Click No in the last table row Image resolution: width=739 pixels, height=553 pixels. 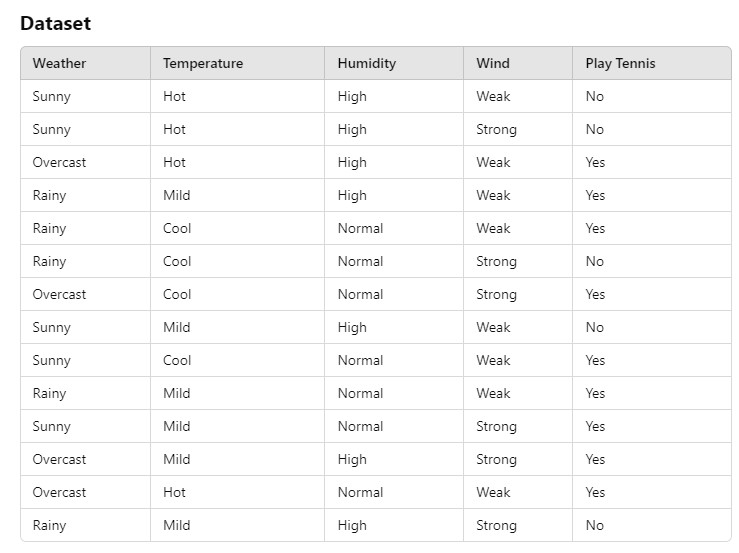click(x=595, y=525)
